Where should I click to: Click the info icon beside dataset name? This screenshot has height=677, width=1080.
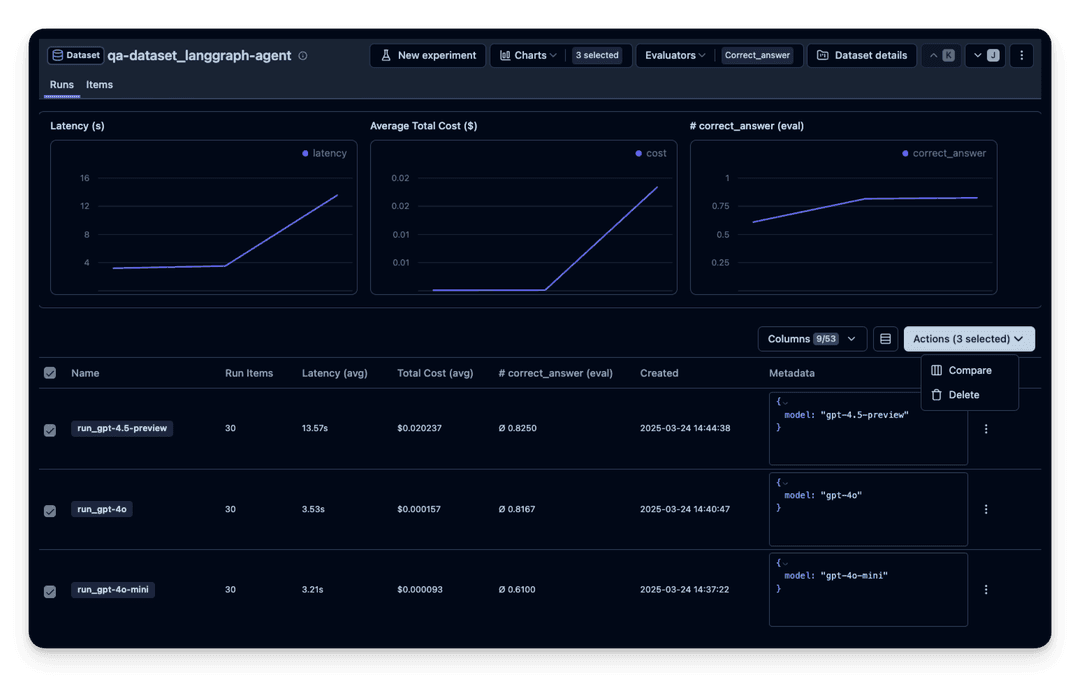click(x=302, y=56)
